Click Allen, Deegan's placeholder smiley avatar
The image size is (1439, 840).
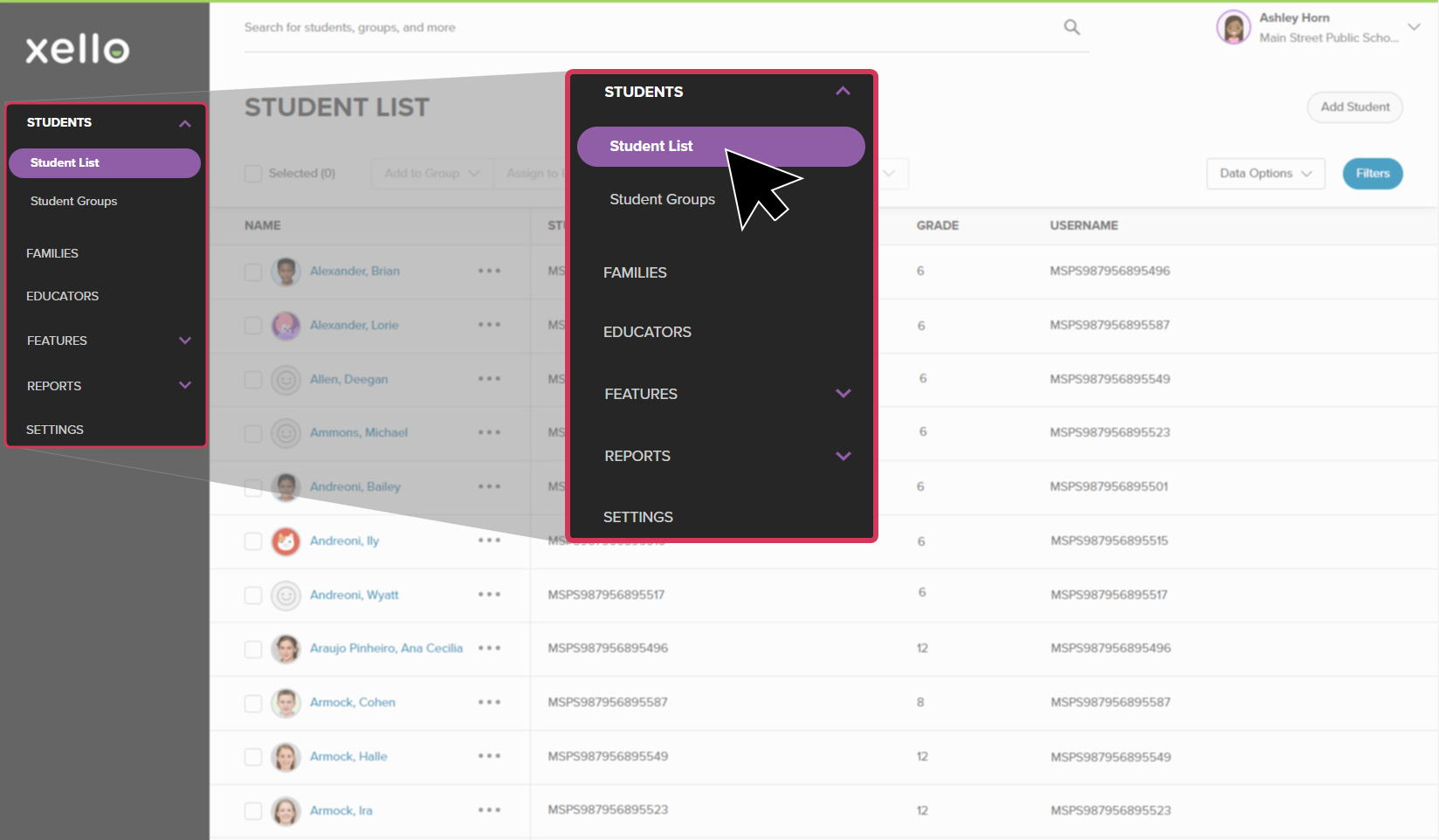(x=286, y=380)
